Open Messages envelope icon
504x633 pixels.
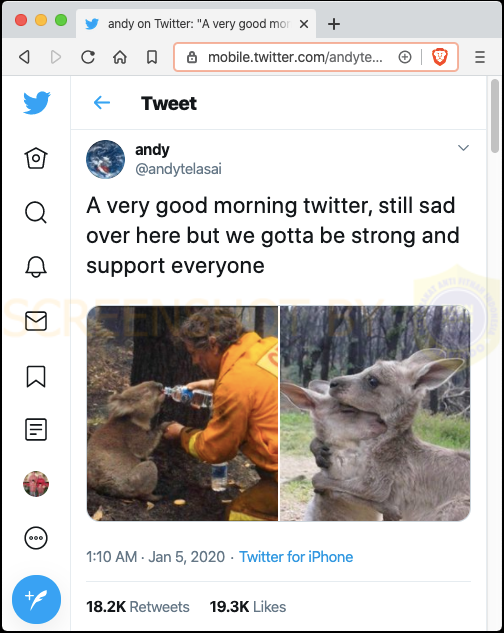tap(36, 321)
